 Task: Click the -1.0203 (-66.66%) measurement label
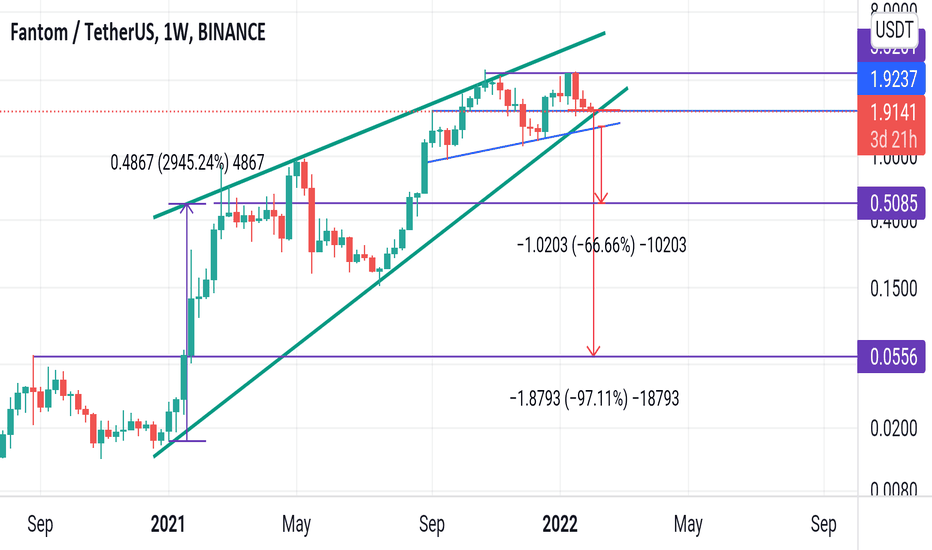coord(602,244)
